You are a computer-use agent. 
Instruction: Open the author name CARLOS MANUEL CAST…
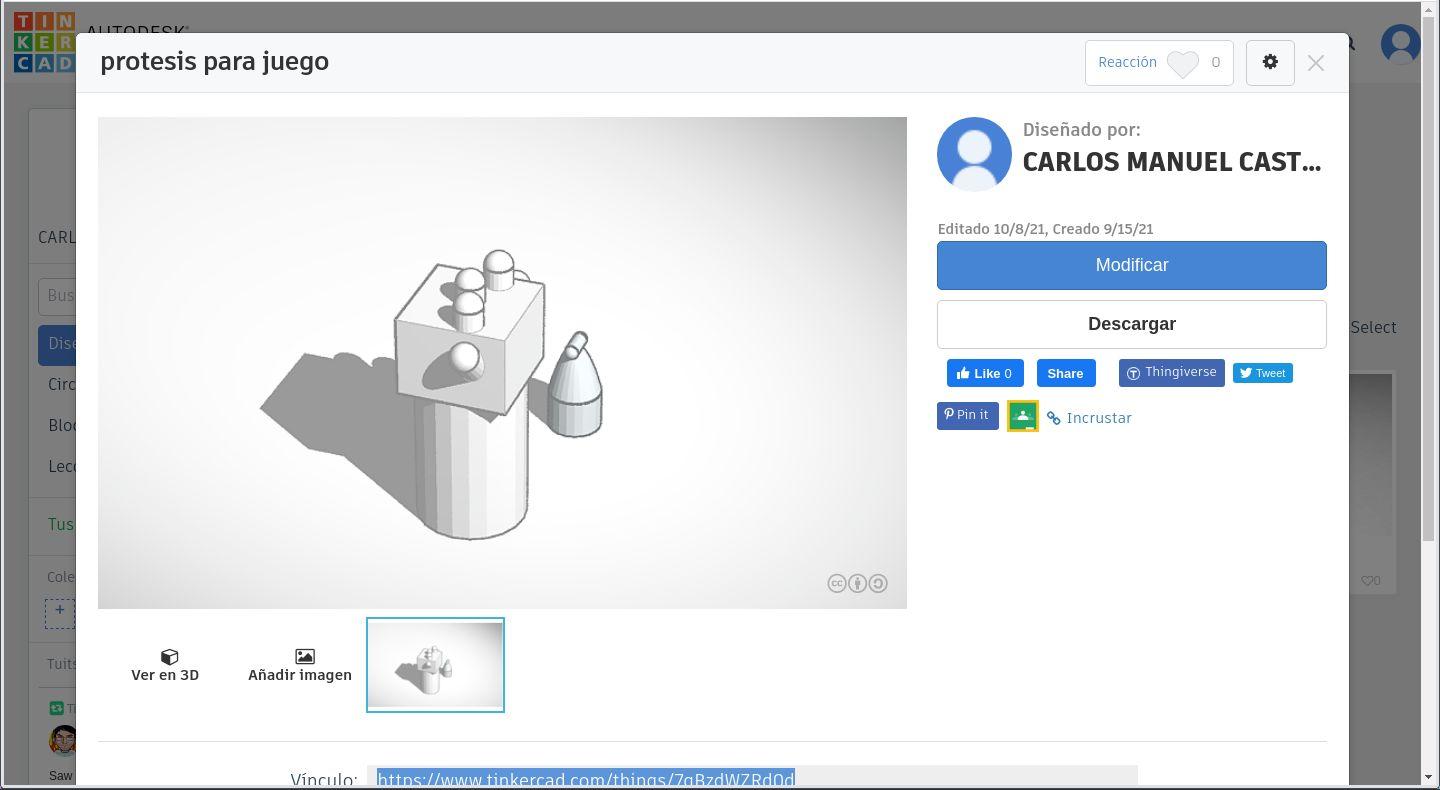(x=1171, y=162)
